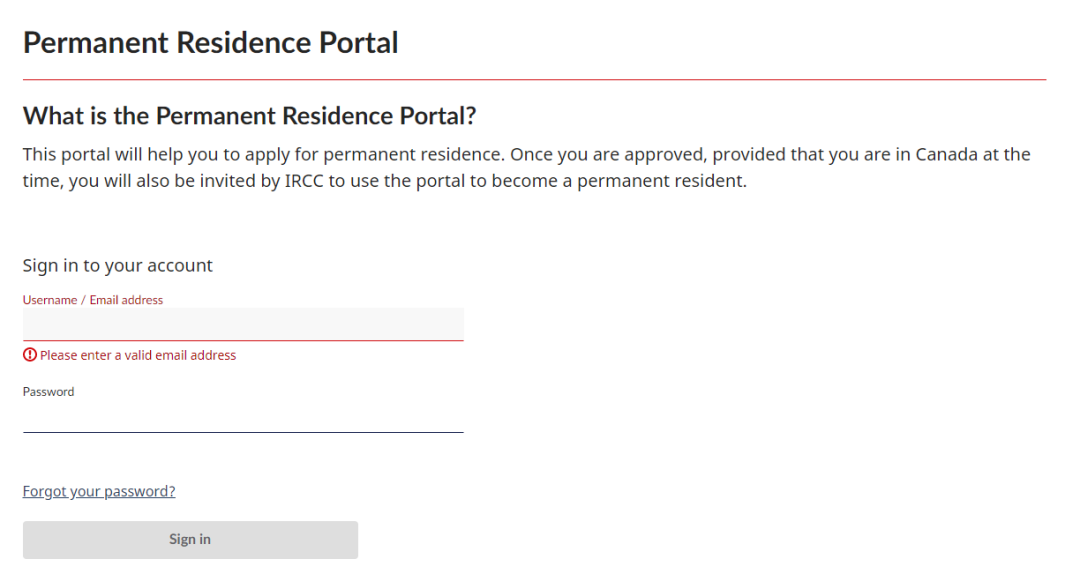Screen dimensions: 1080x574
Task: Focus the Username / Email address field
Action: (243, 324)
